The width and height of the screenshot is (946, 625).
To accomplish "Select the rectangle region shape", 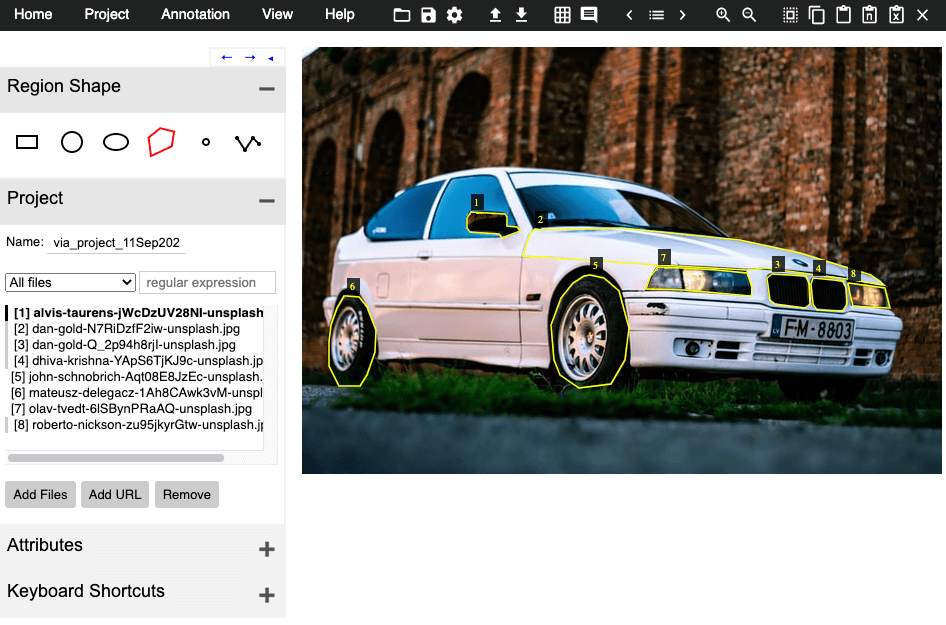I will [x=27, y=142].
